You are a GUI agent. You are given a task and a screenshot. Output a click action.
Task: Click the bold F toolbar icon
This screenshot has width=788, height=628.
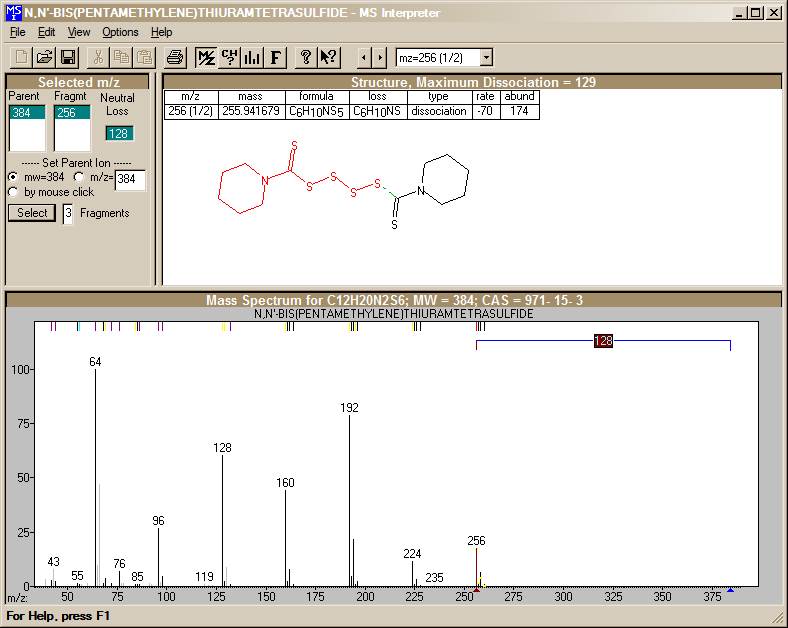pos(276,57)
